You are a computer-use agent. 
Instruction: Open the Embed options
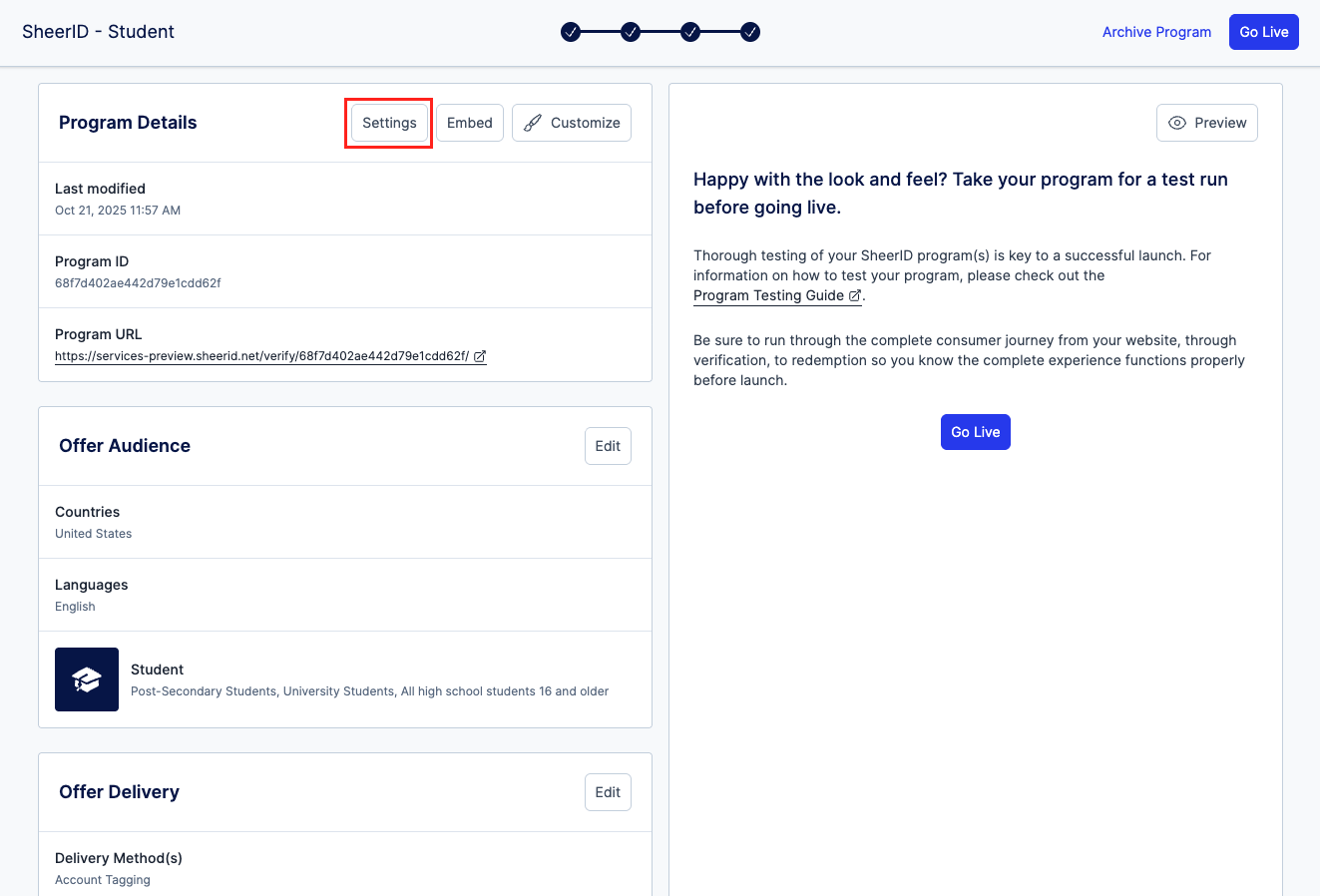point(470,123)
